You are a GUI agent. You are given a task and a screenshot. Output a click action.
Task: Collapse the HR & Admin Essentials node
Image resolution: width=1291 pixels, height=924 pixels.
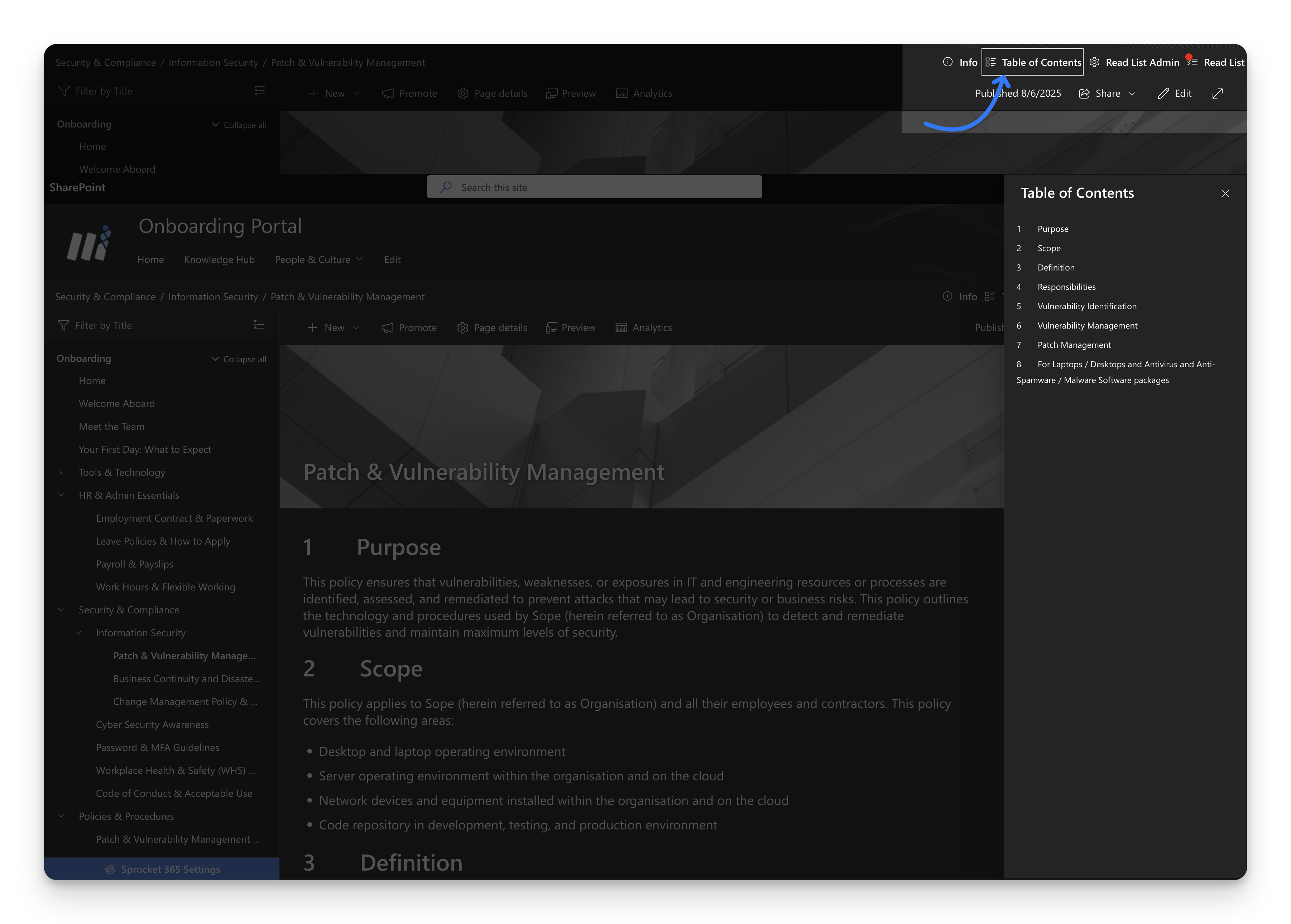point(61,495)
